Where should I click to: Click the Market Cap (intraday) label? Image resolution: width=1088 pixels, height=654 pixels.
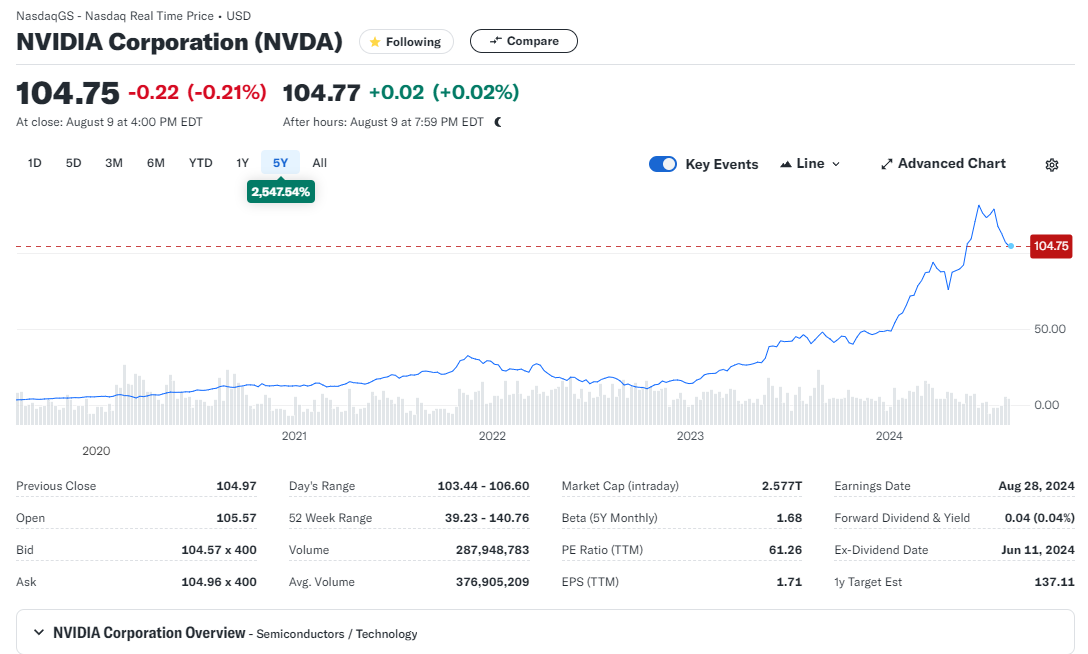tap(620, 486)
